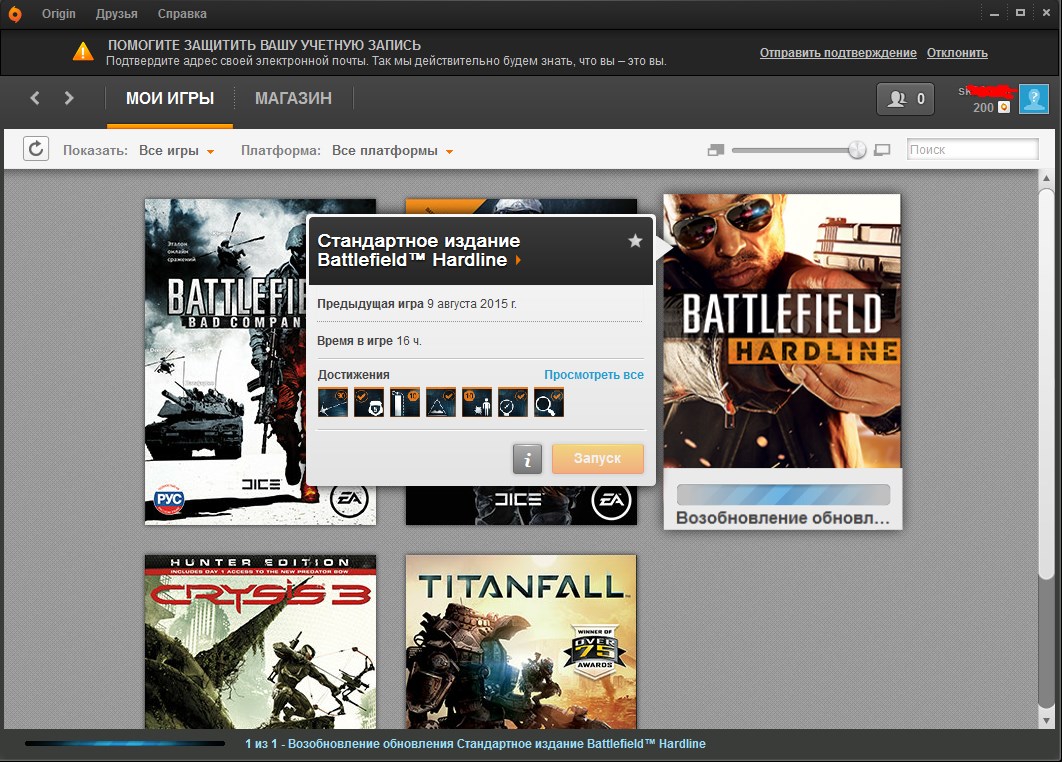Switch to the 'Магазин' tab
Image resolution: width=1062 pixels, height=762 pixels.
(x=293, y=98)
